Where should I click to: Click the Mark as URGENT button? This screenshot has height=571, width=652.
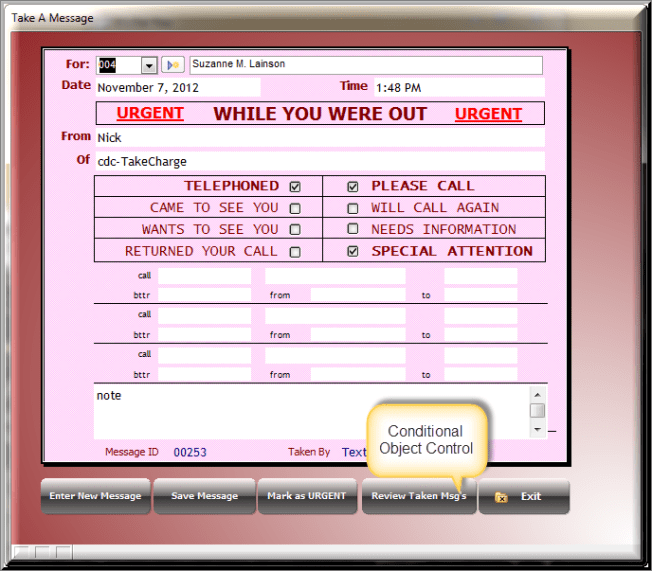(307, 496)
